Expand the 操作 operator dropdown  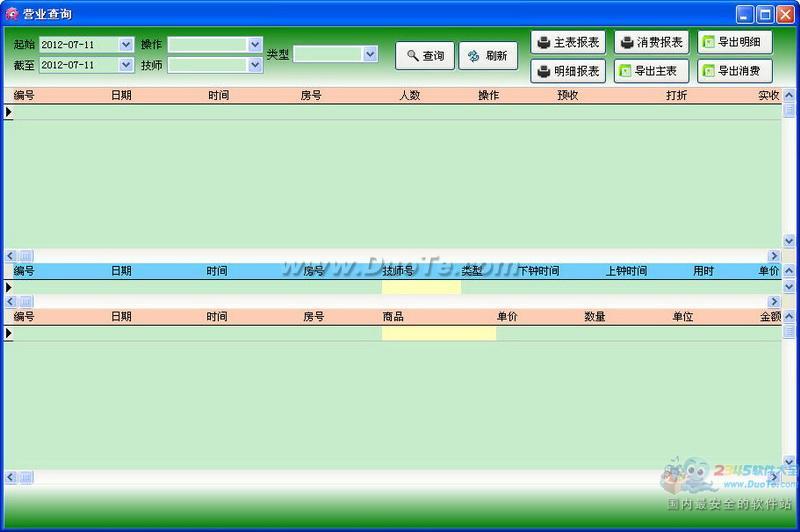pyautogui.click(x=254, y=45)
